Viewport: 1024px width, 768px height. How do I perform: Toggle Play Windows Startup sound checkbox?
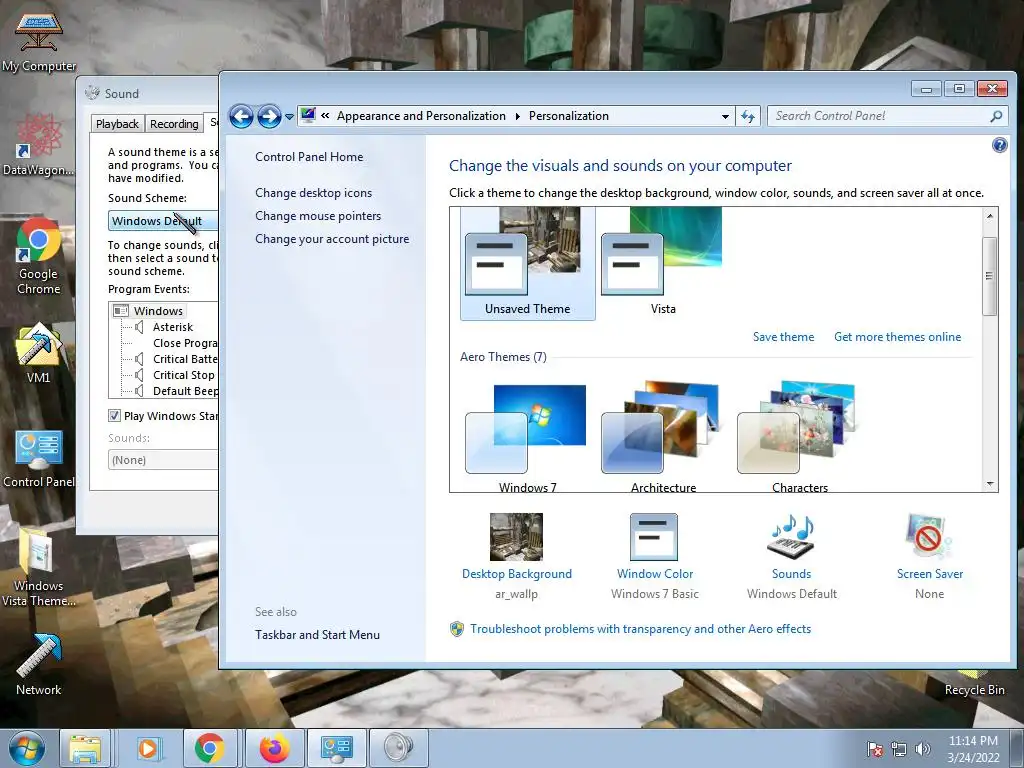coord(114,415)
